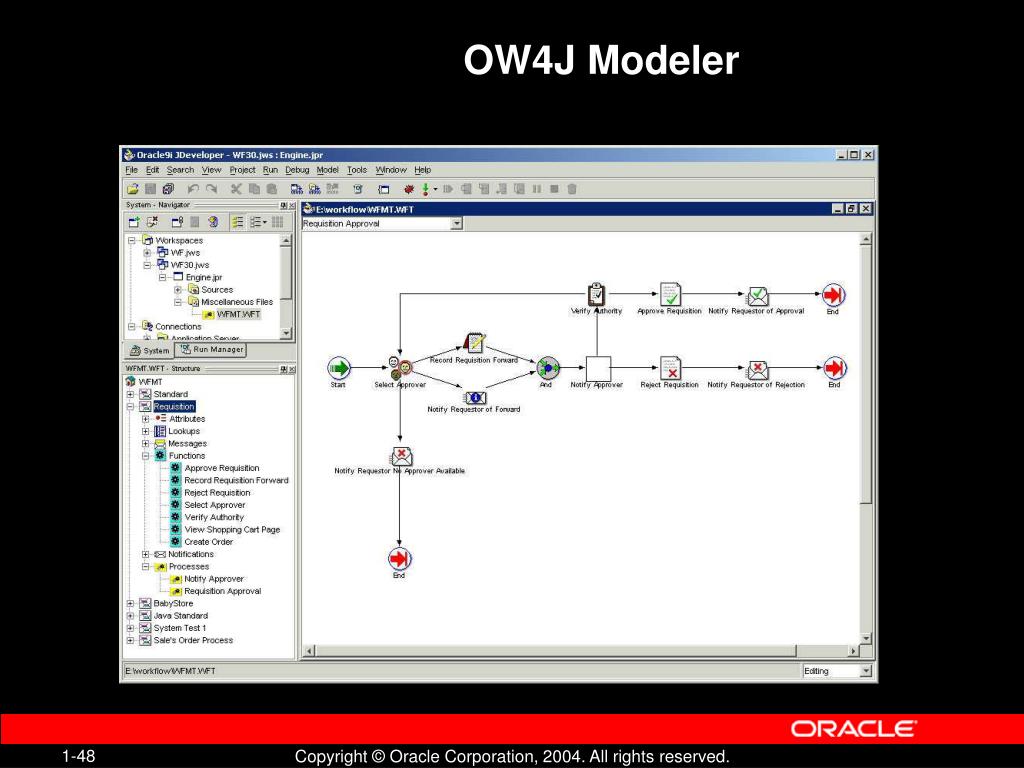Image resolution: width=1024 pixels, height=768 pixels.
Task: Expand the Notifications node in Structure
Action: click(146, 554)
